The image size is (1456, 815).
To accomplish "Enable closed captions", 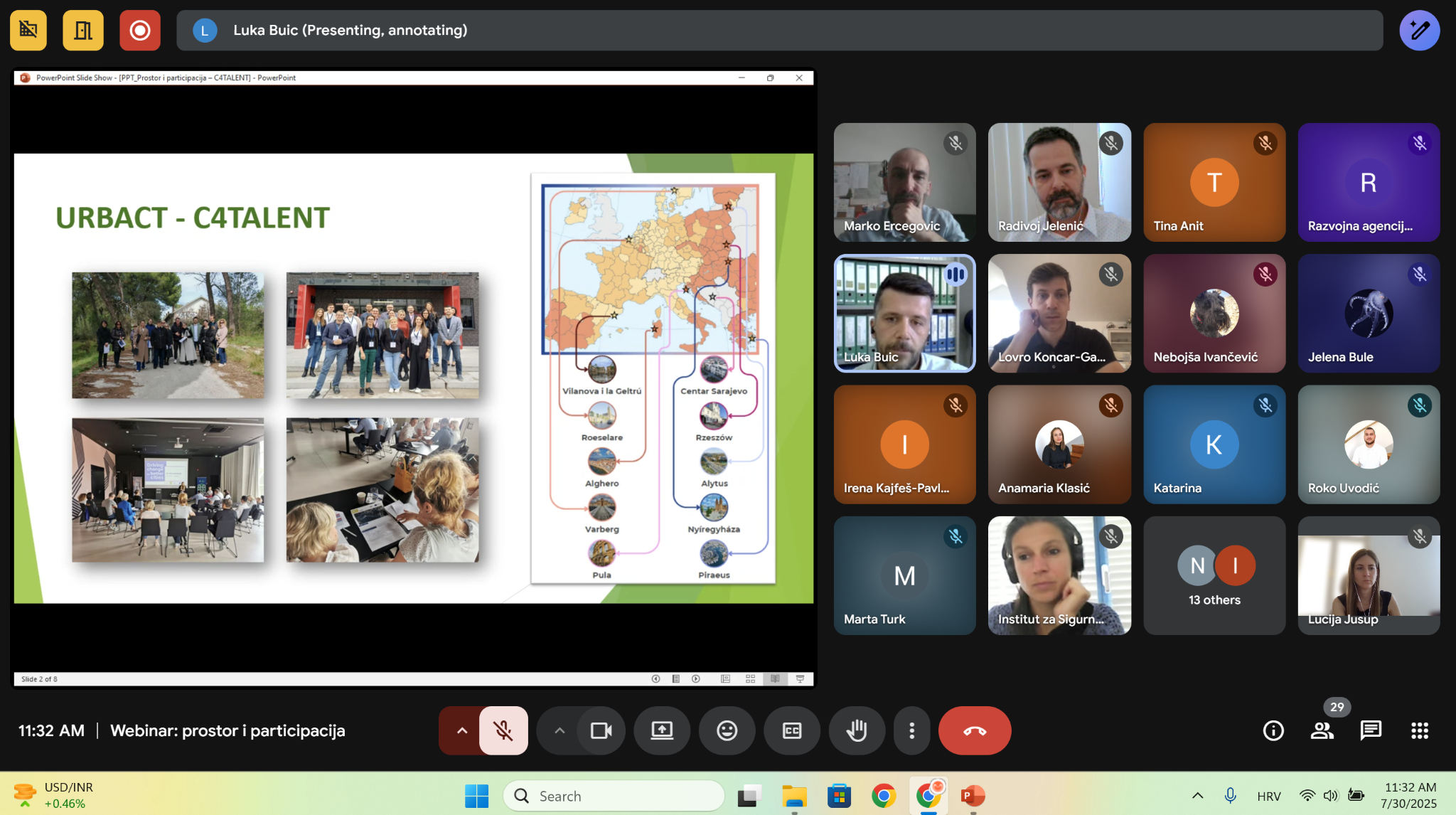I will [792, 730].
